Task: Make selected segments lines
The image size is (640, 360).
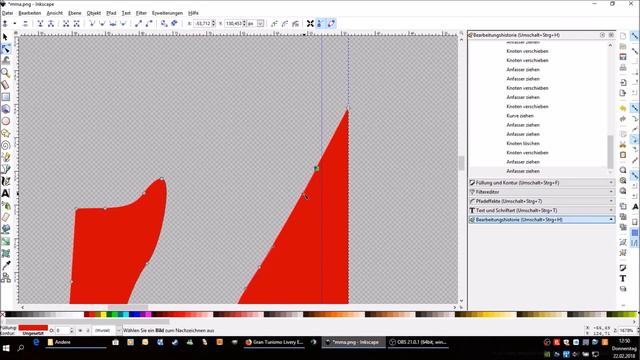Action: (x=138, y=24)
